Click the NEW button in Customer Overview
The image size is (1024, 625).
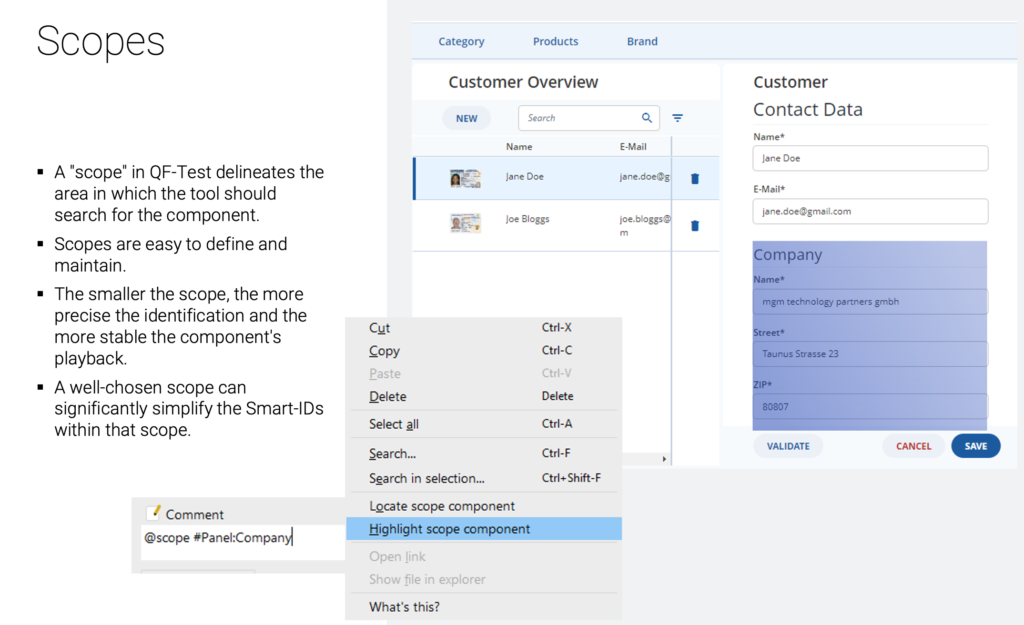(x=466, y=117)
